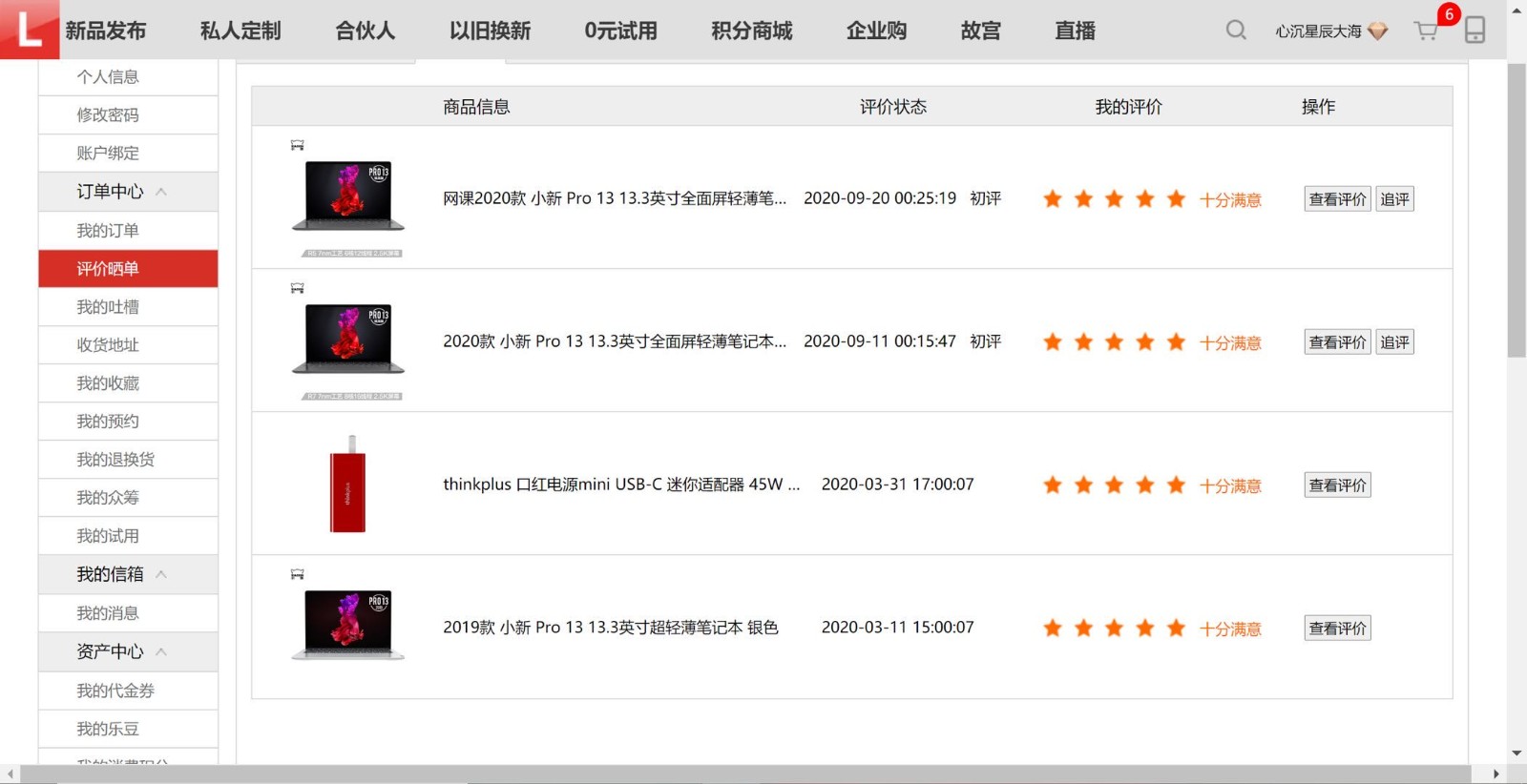Open thinkplus red adapter thumbnail
The height and width of the screenshot is (784, 1527).
[x=348, y=485]
